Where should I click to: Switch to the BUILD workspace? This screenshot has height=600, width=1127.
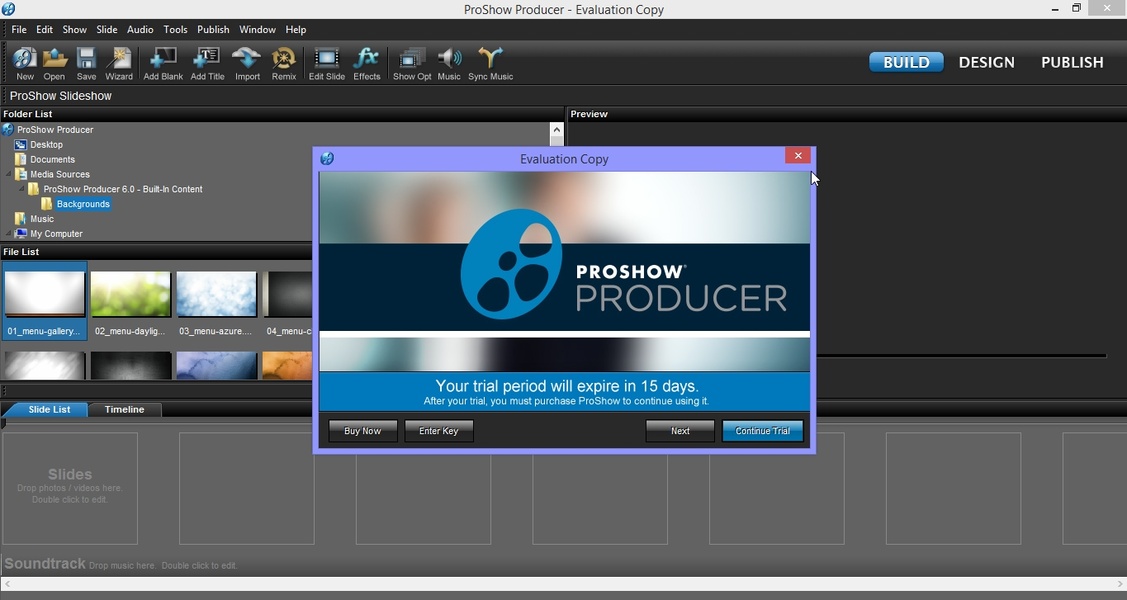click(906, 63)
